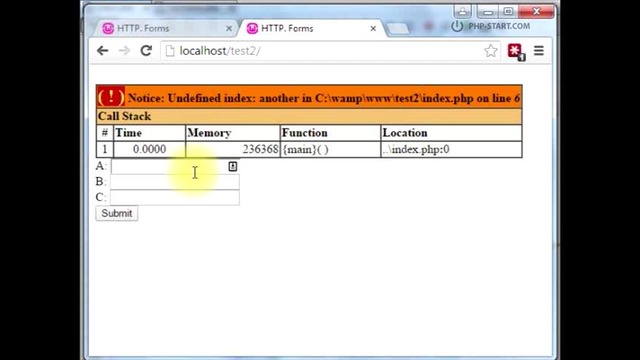Image resolution: width=640 pixels, height=360 pixels.
Task: Click the Time column header
Action: point(149,133)
